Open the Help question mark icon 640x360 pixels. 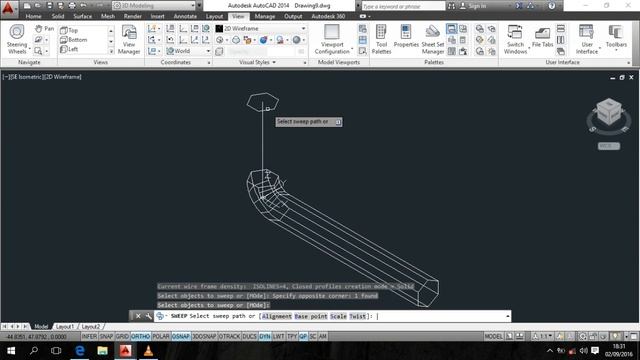[552, 6]
